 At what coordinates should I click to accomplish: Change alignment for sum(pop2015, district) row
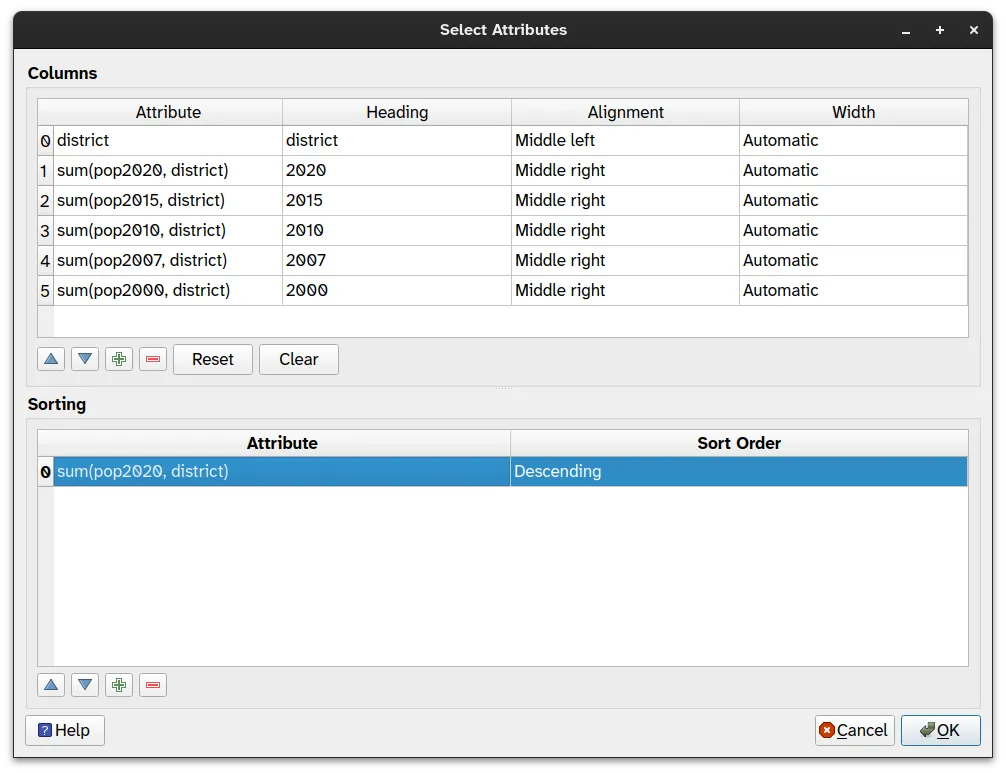[624, 200]
